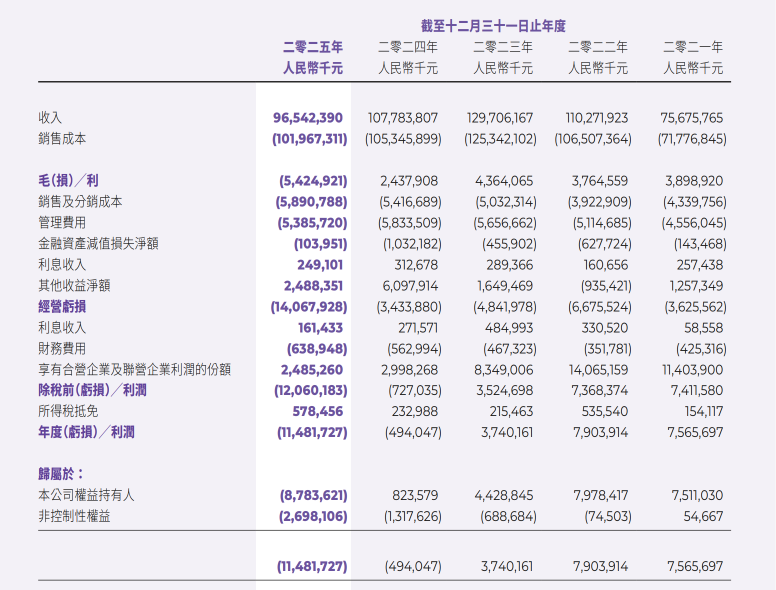Click the gross profit value 4,364,065
Image resolution: width=776 pixels, height=590 pixels.
pos(504,181)
